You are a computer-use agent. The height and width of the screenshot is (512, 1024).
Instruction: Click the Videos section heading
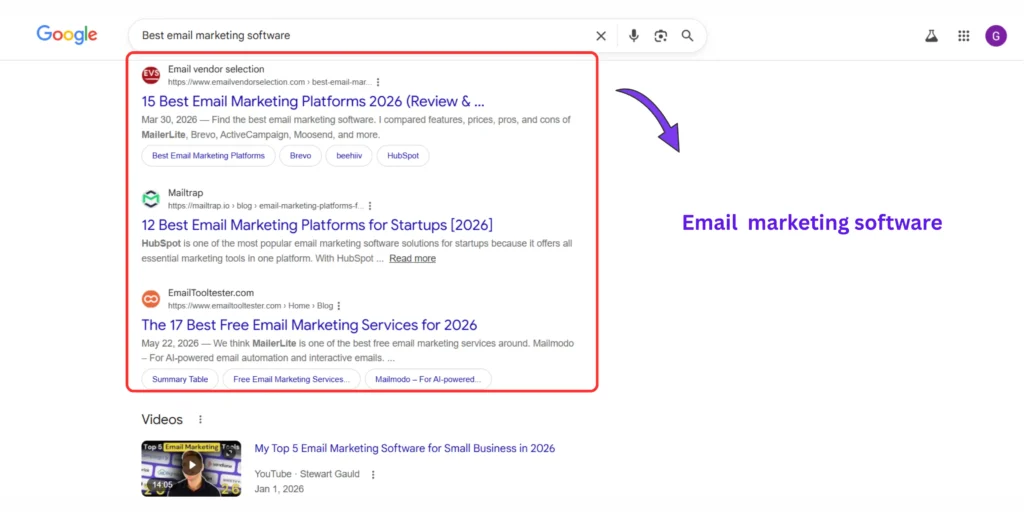point(162,419)
